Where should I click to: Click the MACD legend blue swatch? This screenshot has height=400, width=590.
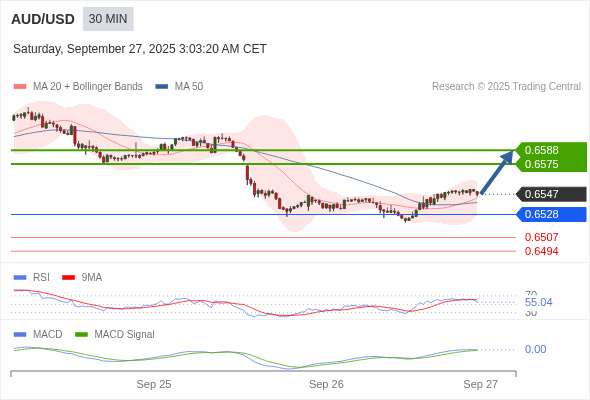coord(20,335)
